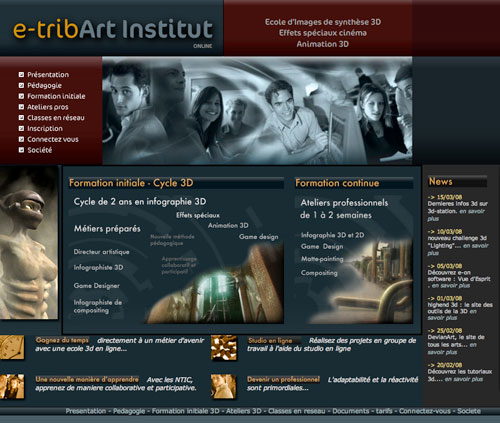This screenshot has width=500, height=423.
Task: Open the Pédagogie sidebar menu item
Action: (44, 85)
